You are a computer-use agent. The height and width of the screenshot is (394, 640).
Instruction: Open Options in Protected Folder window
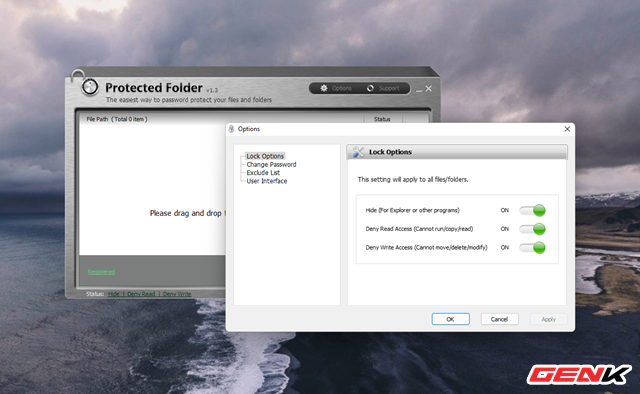(x=336, y=88)
